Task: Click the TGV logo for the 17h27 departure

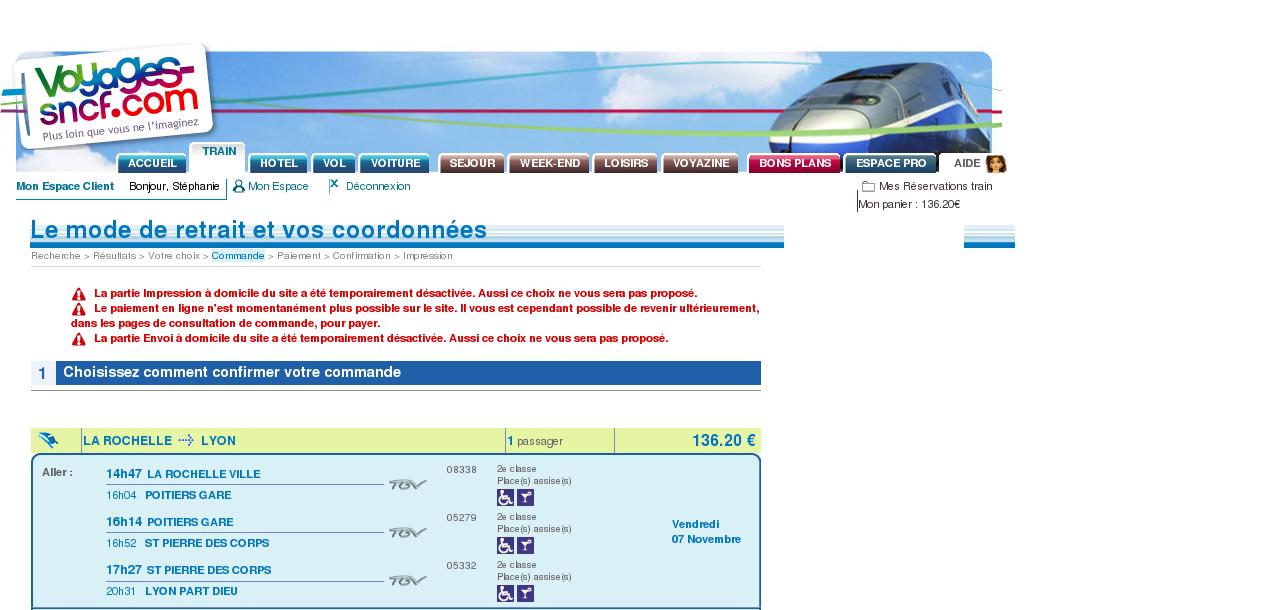Action: (408, 580)
